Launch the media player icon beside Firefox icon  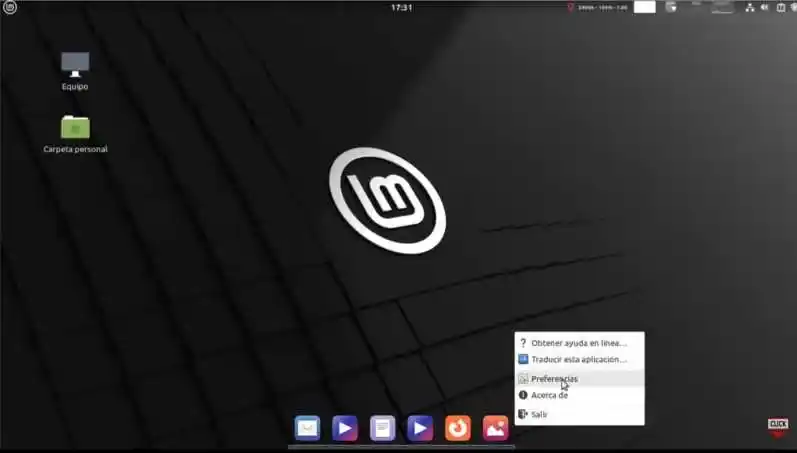pos(420,428)
